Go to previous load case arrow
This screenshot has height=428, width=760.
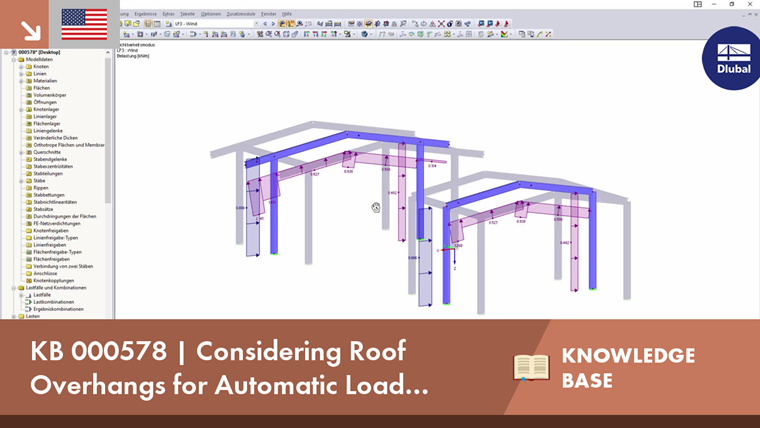[x=265, y=23]
